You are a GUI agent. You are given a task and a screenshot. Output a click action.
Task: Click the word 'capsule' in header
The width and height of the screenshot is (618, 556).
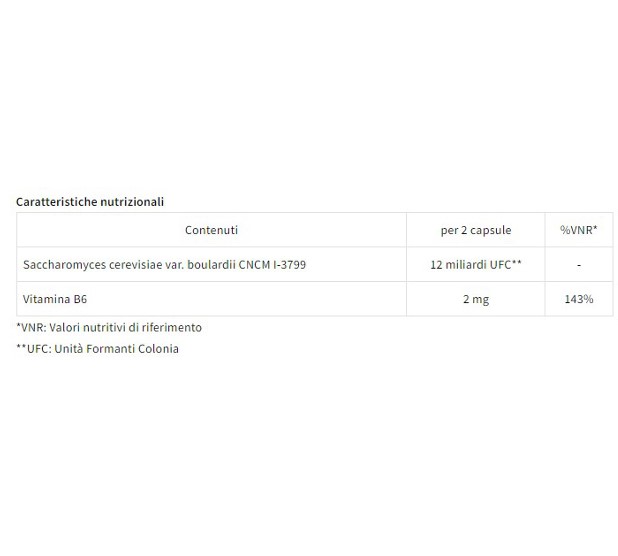click(x=491, y=230)
